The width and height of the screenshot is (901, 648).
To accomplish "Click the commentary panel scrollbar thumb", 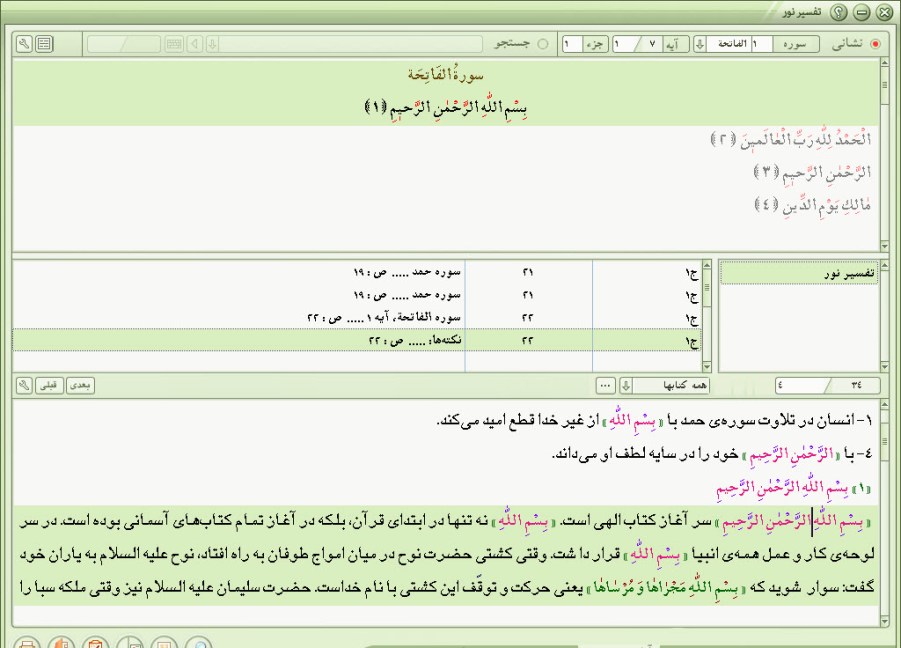I will 885,441.
